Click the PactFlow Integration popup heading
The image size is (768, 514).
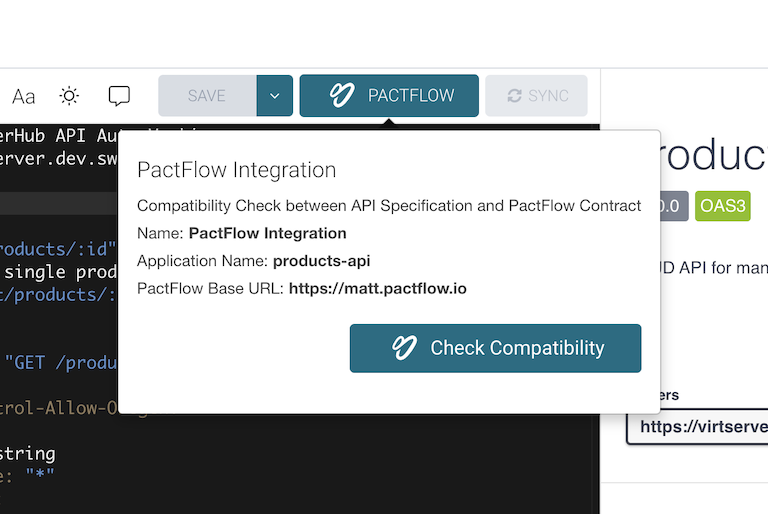pos(236,170)
